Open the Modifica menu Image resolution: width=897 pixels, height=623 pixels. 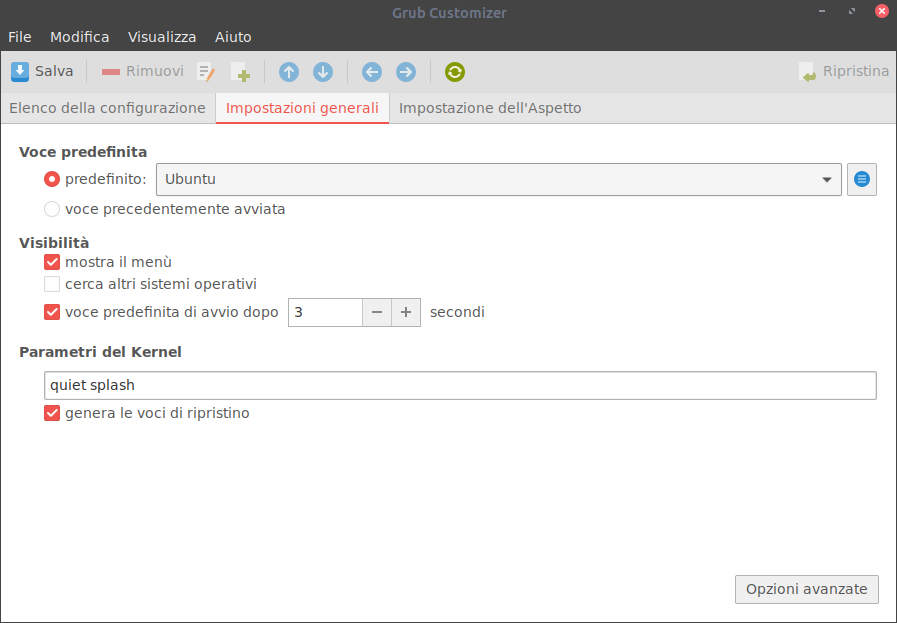point(80,37)
